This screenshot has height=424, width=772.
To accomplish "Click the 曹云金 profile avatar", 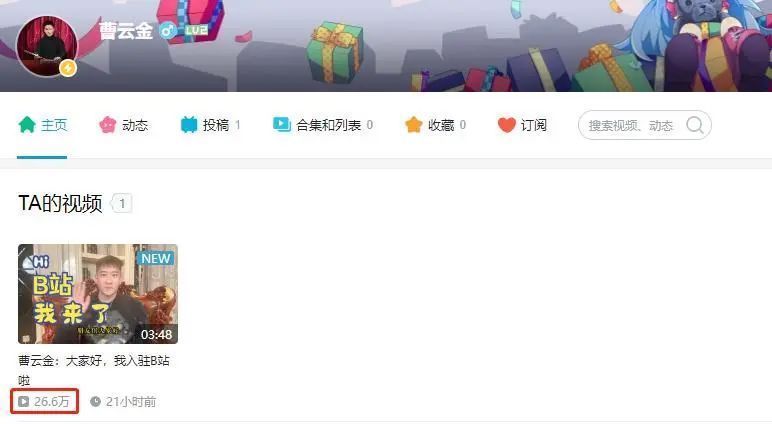I will 47,46.
